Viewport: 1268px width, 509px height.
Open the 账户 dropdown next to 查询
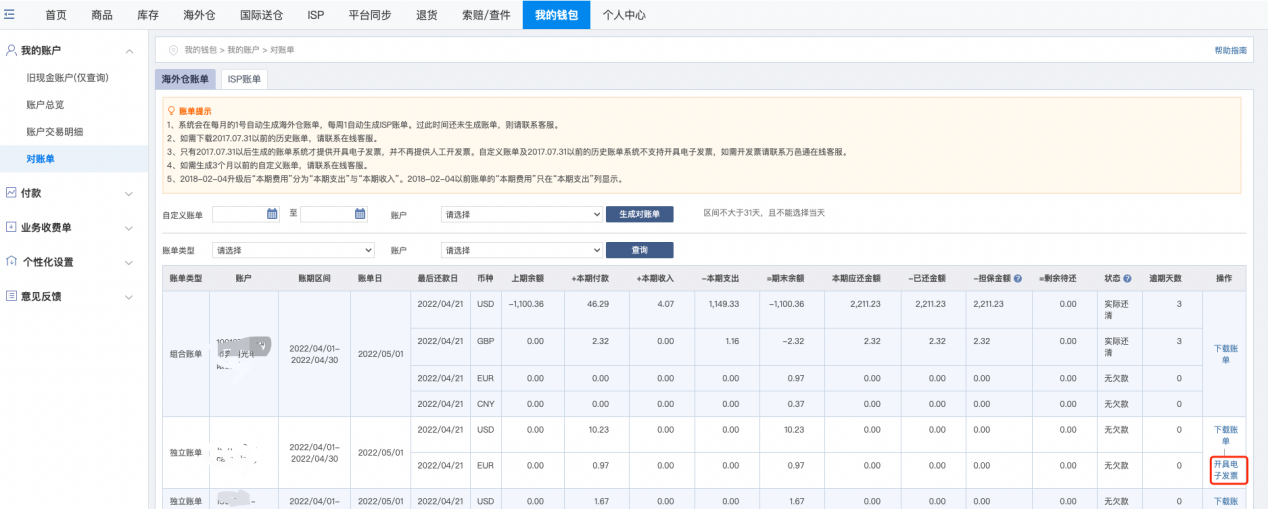[521, 250]
